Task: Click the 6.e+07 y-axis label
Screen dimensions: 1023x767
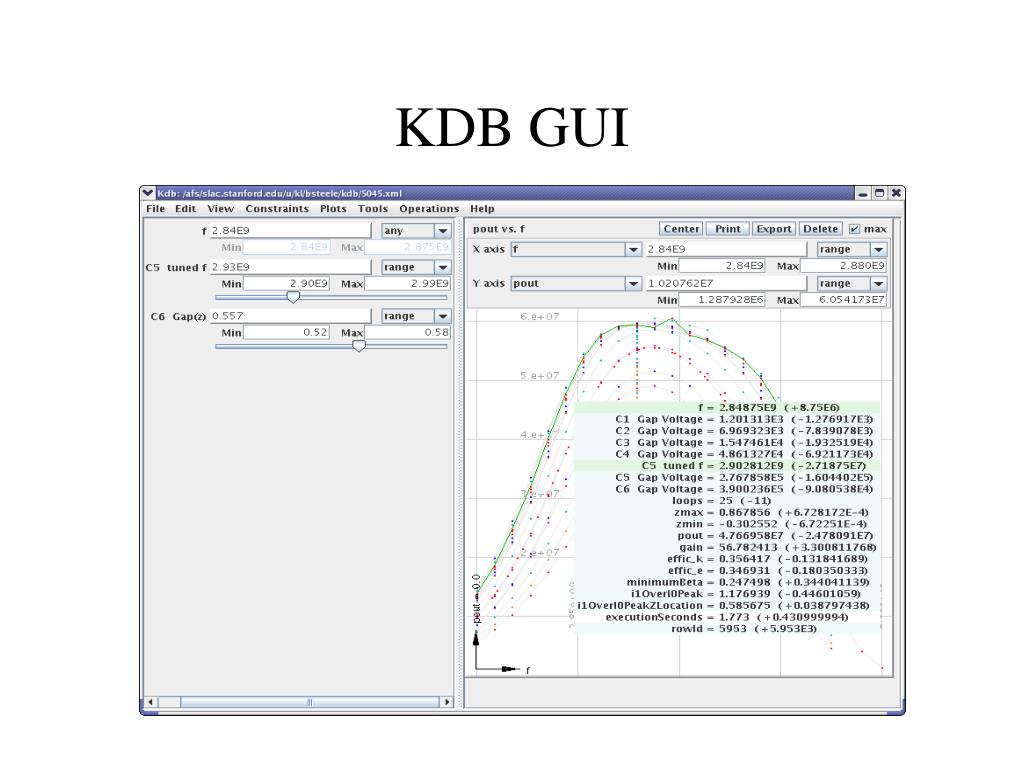Action: [540, 316]
